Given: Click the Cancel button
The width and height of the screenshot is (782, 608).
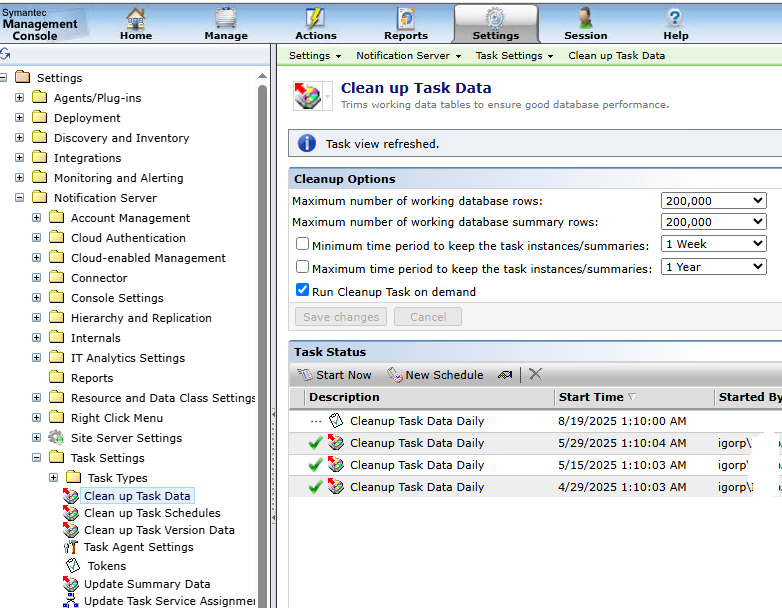Looking at the screenshot, I should [428, 317].
